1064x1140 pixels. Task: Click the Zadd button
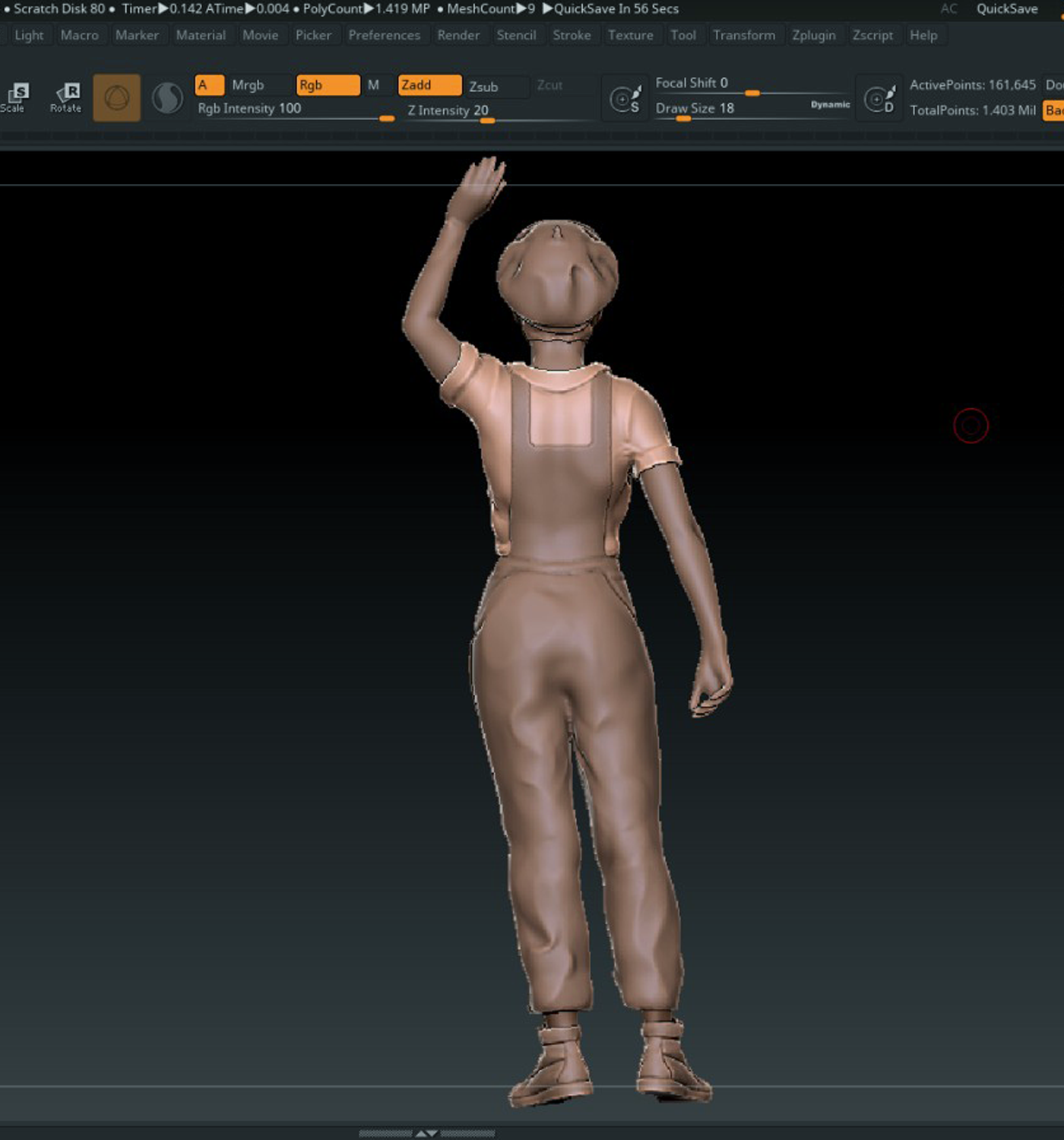tap(429, 85)
